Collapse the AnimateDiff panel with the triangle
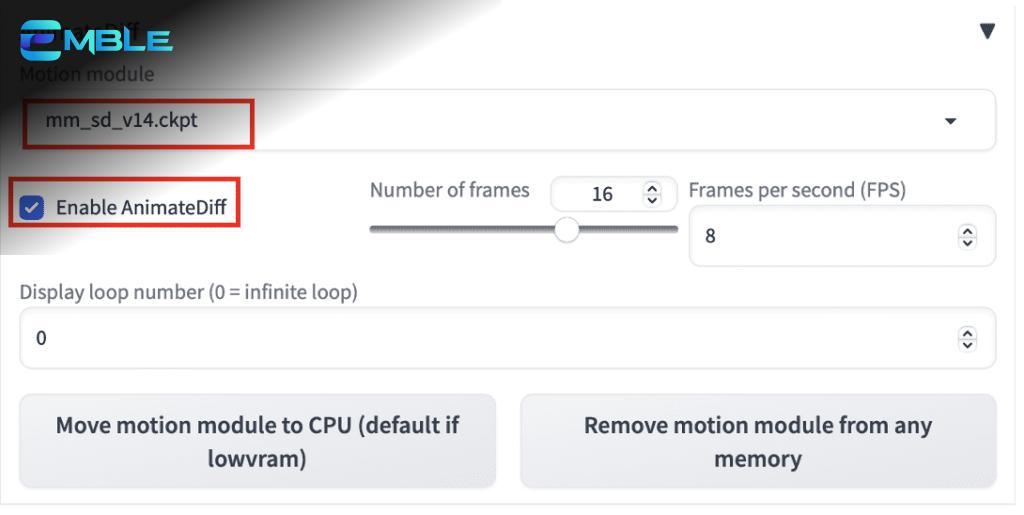Viewport: 1024px width, 515px height. tap(987, 31)
